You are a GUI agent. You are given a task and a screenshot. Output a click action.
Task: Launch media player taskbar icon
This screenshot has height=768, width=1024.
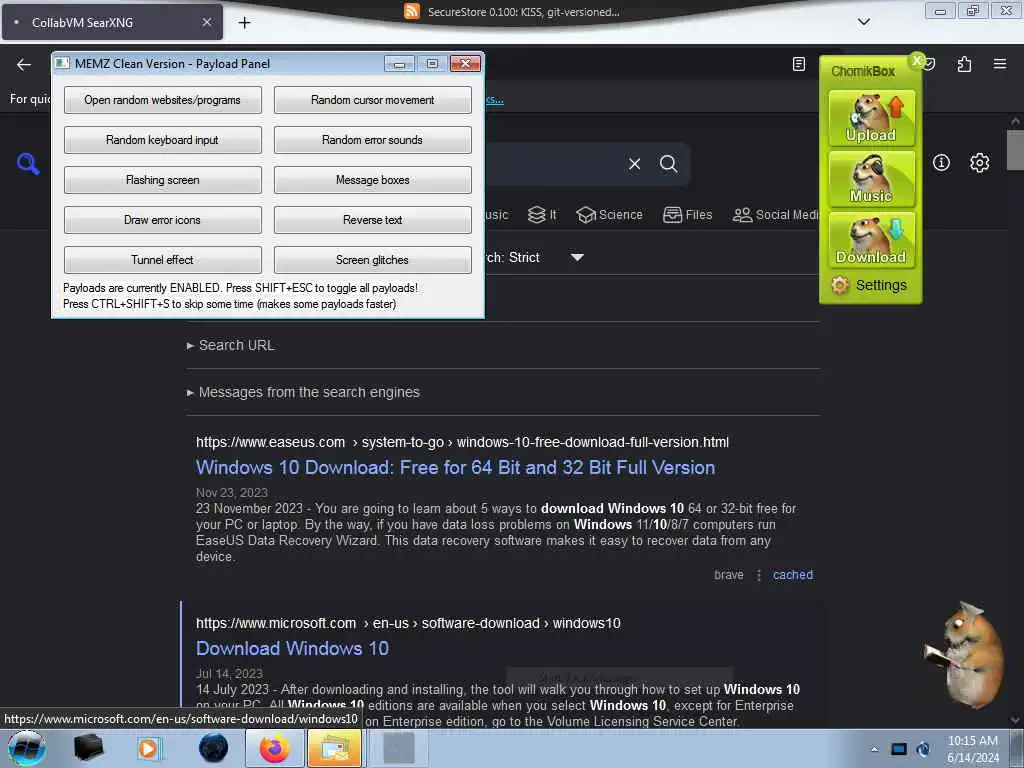click(x=149, y=748)
